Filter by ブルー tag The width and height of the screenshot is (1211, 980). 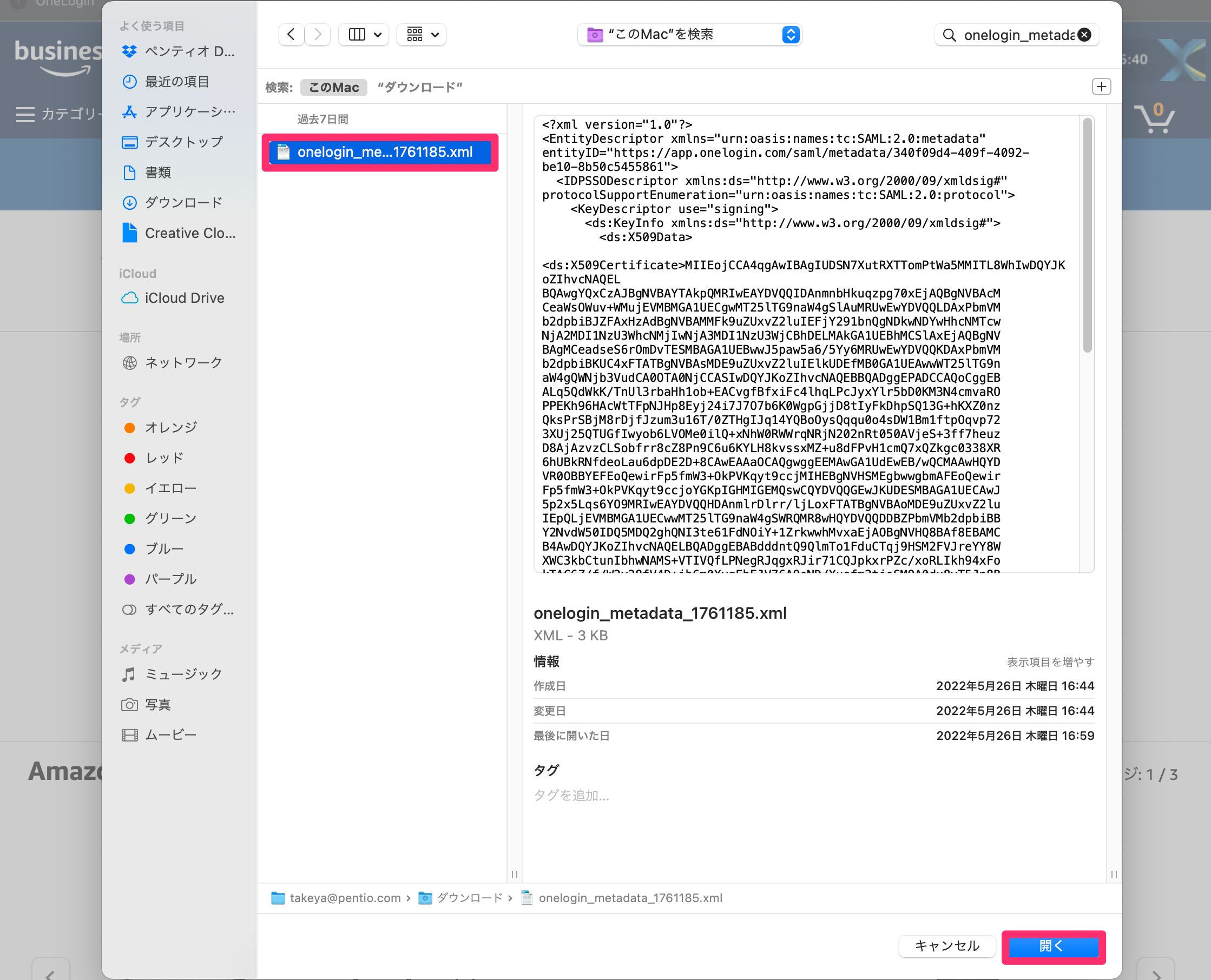click(x=154, y=549)
